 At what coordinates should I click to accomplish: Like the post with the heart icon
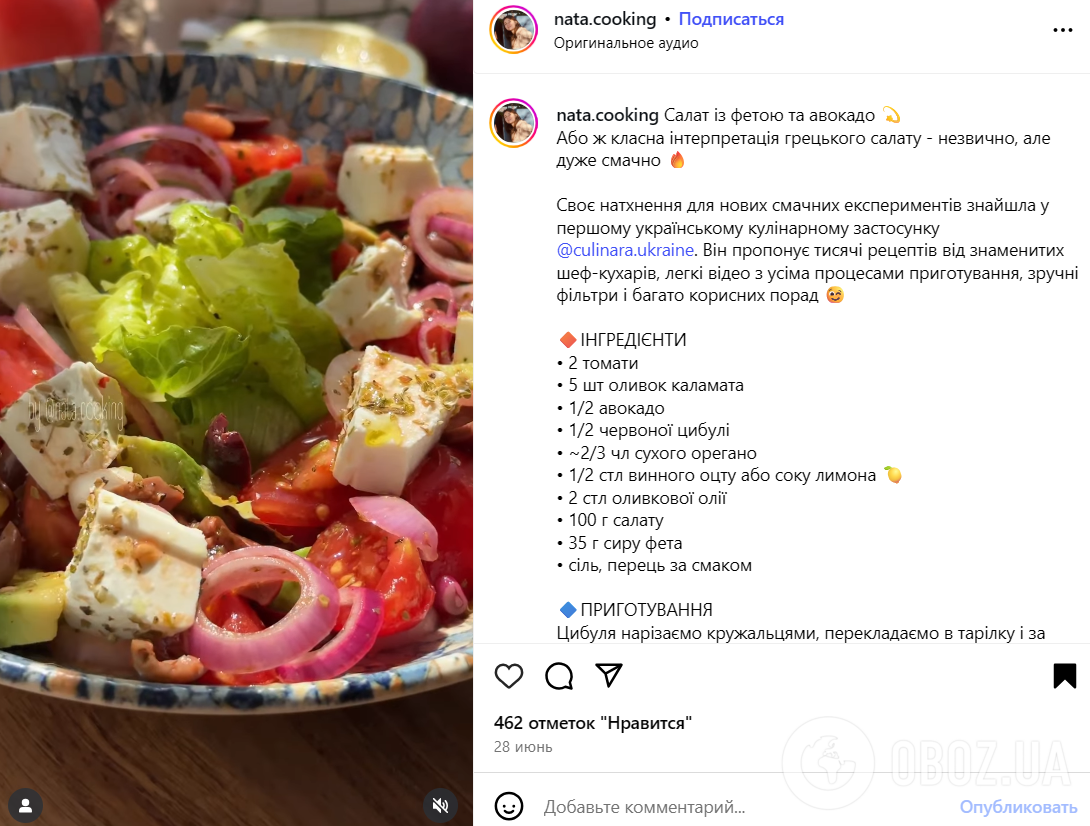coord(509,676)
